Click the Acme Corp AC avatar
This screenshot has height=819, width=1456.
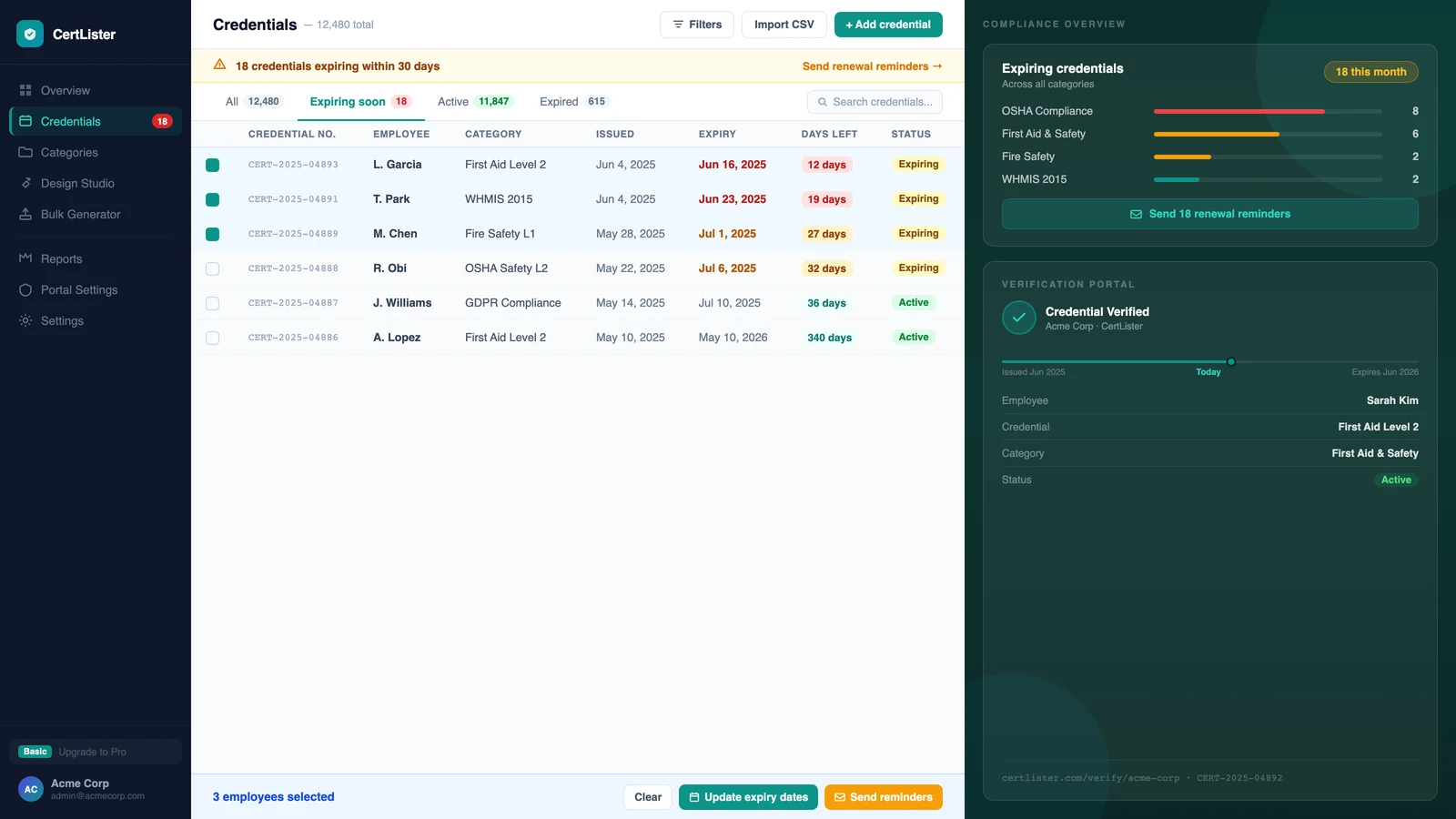(x=31, y=789)
